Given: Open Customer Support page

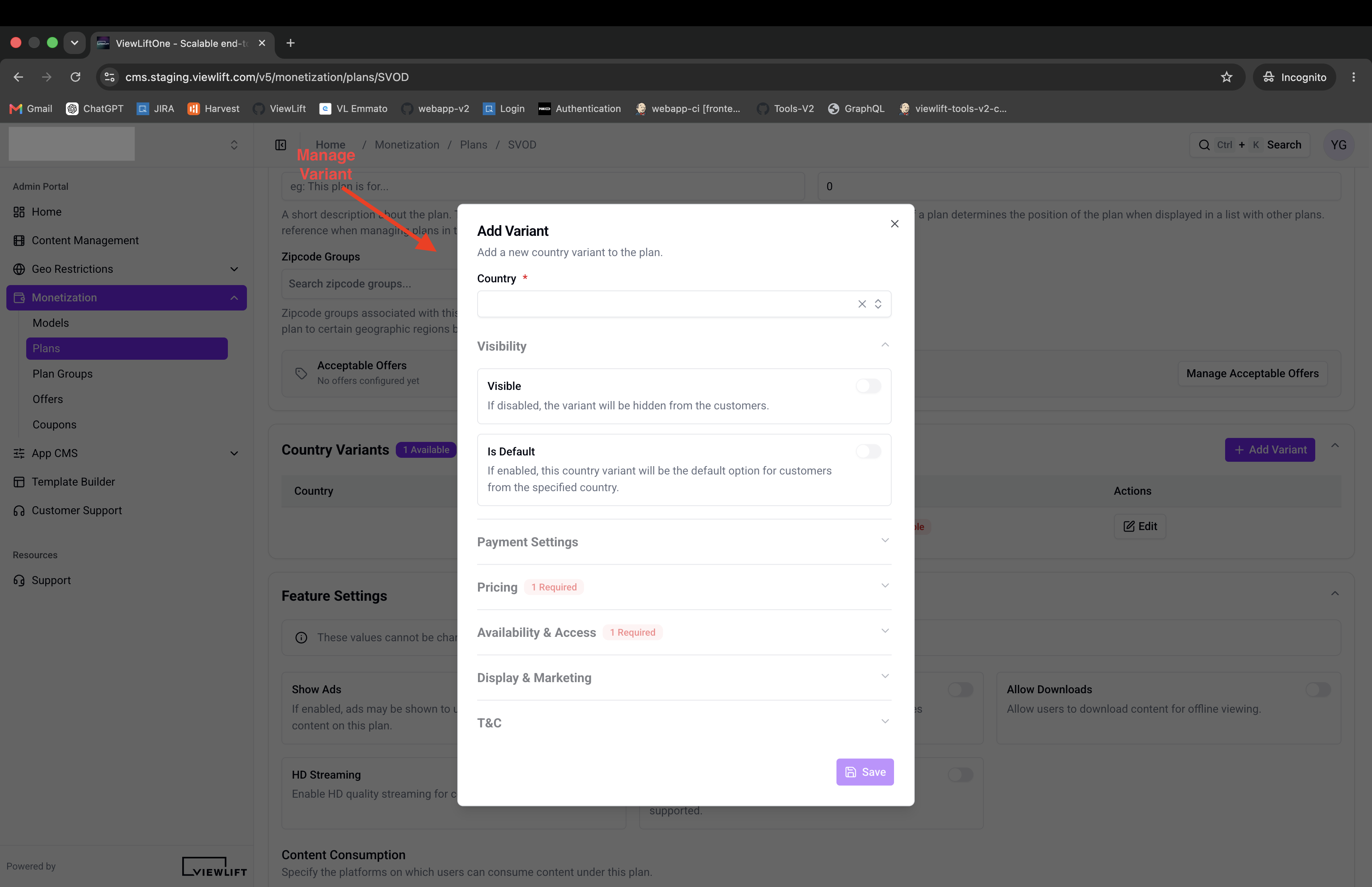Looking at the screenshot, I should [127, 510].
